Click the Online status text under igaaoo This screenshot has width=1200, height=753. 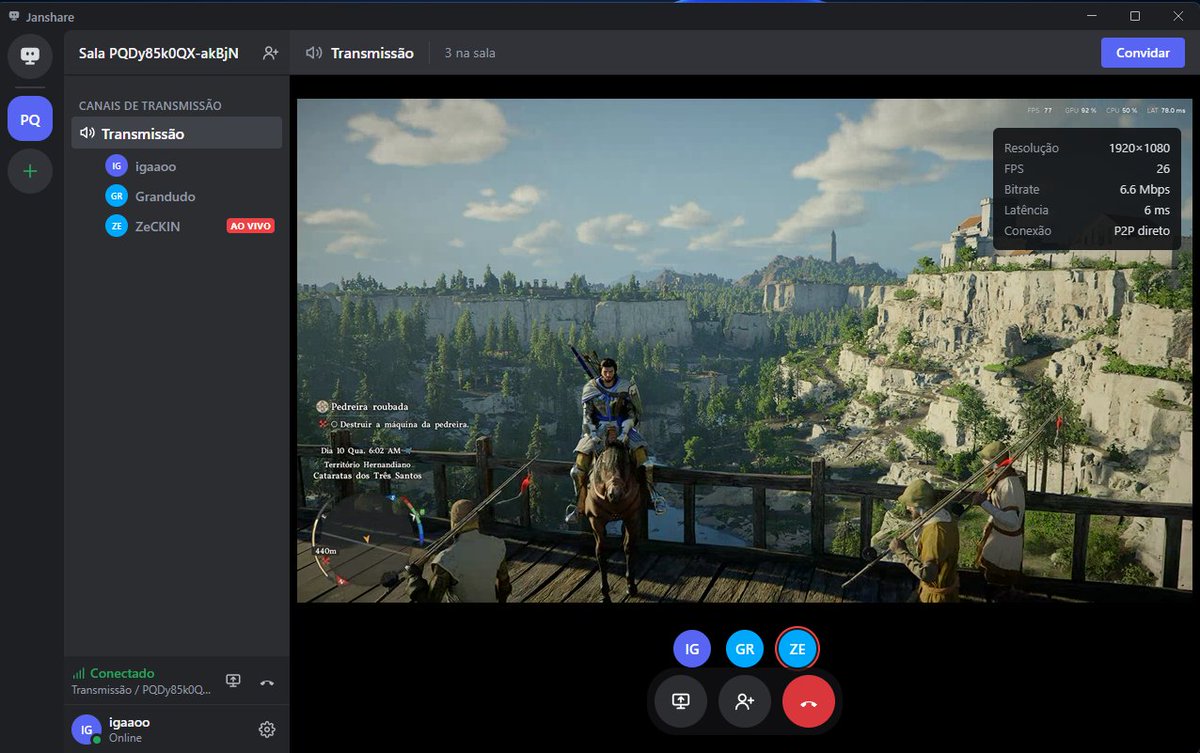click(x=125, y=738)
